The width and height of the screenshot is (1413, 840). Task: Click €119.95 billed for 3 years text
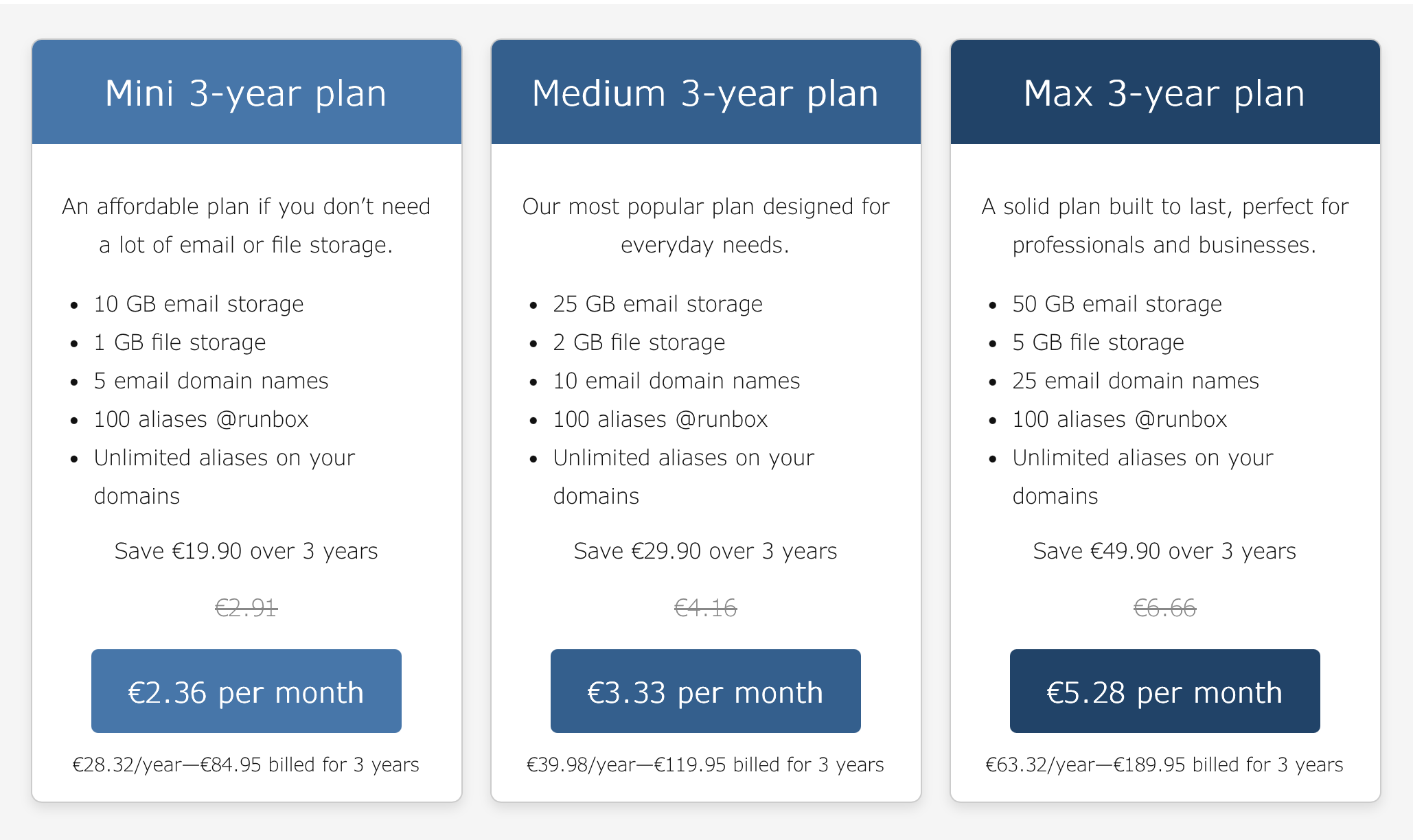705,764
